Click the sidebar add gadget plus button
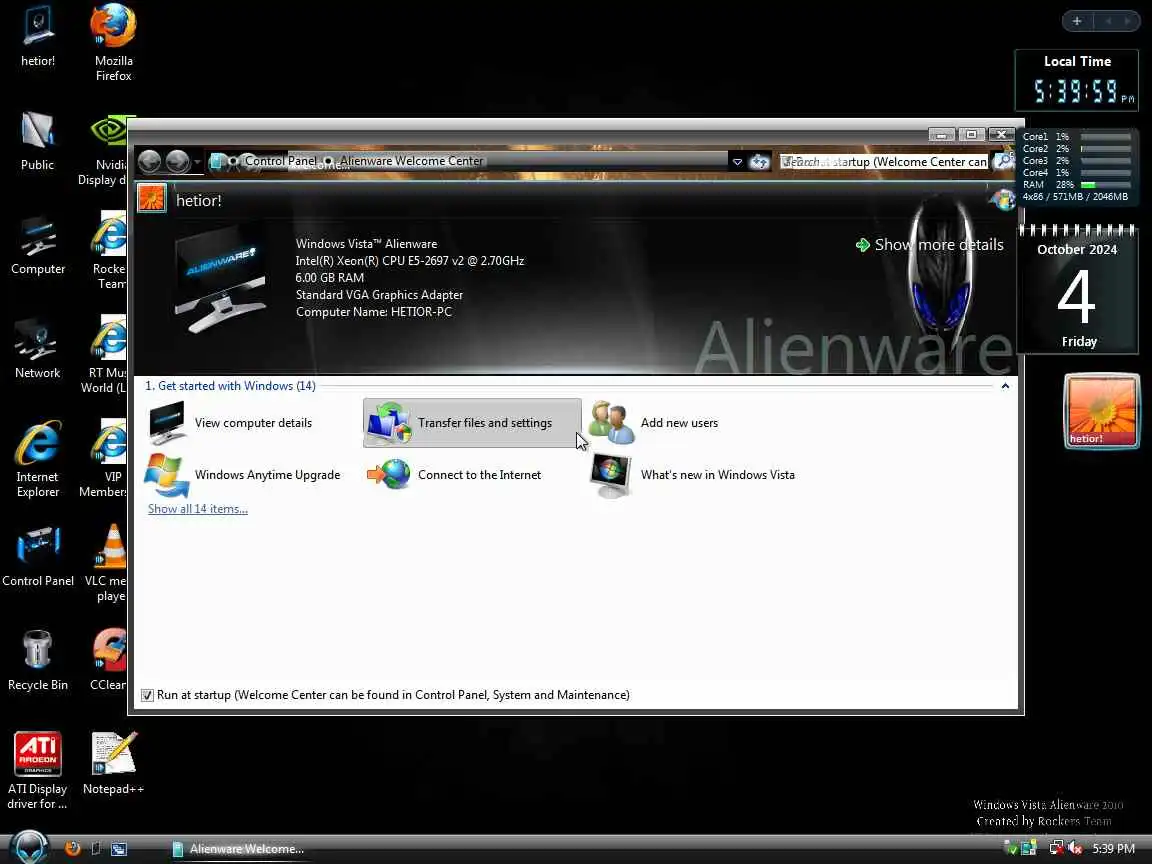The width and height of the screenshot is (1152, 864). coord(1077,21)
